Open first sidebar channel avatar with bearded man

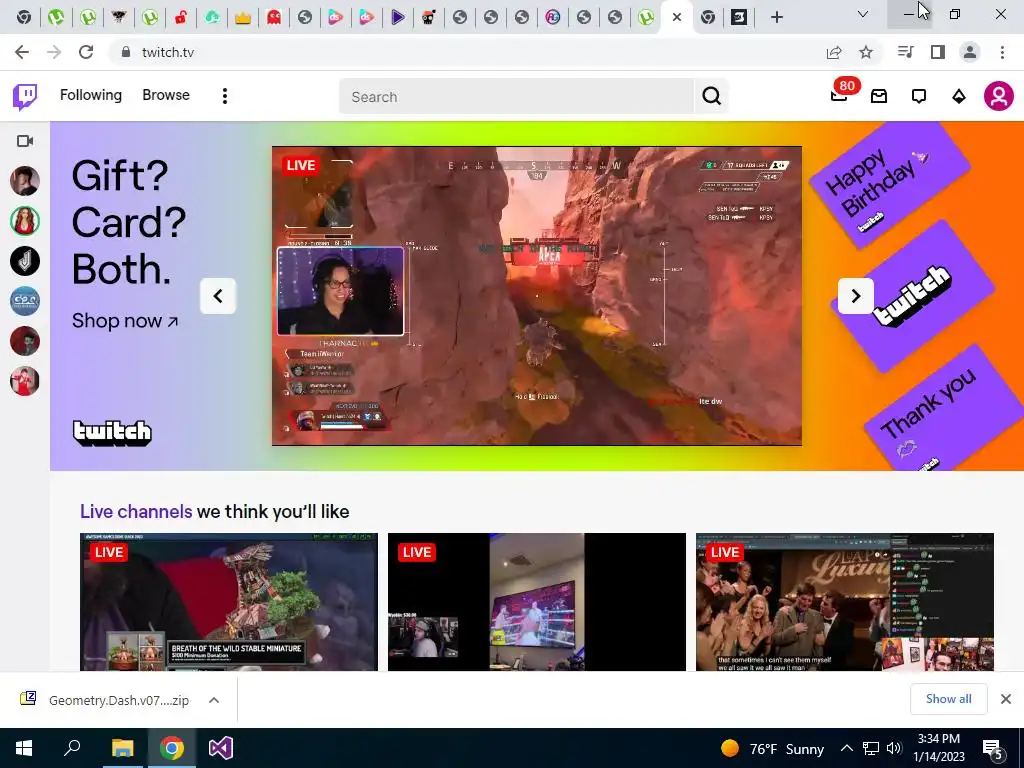25,181
